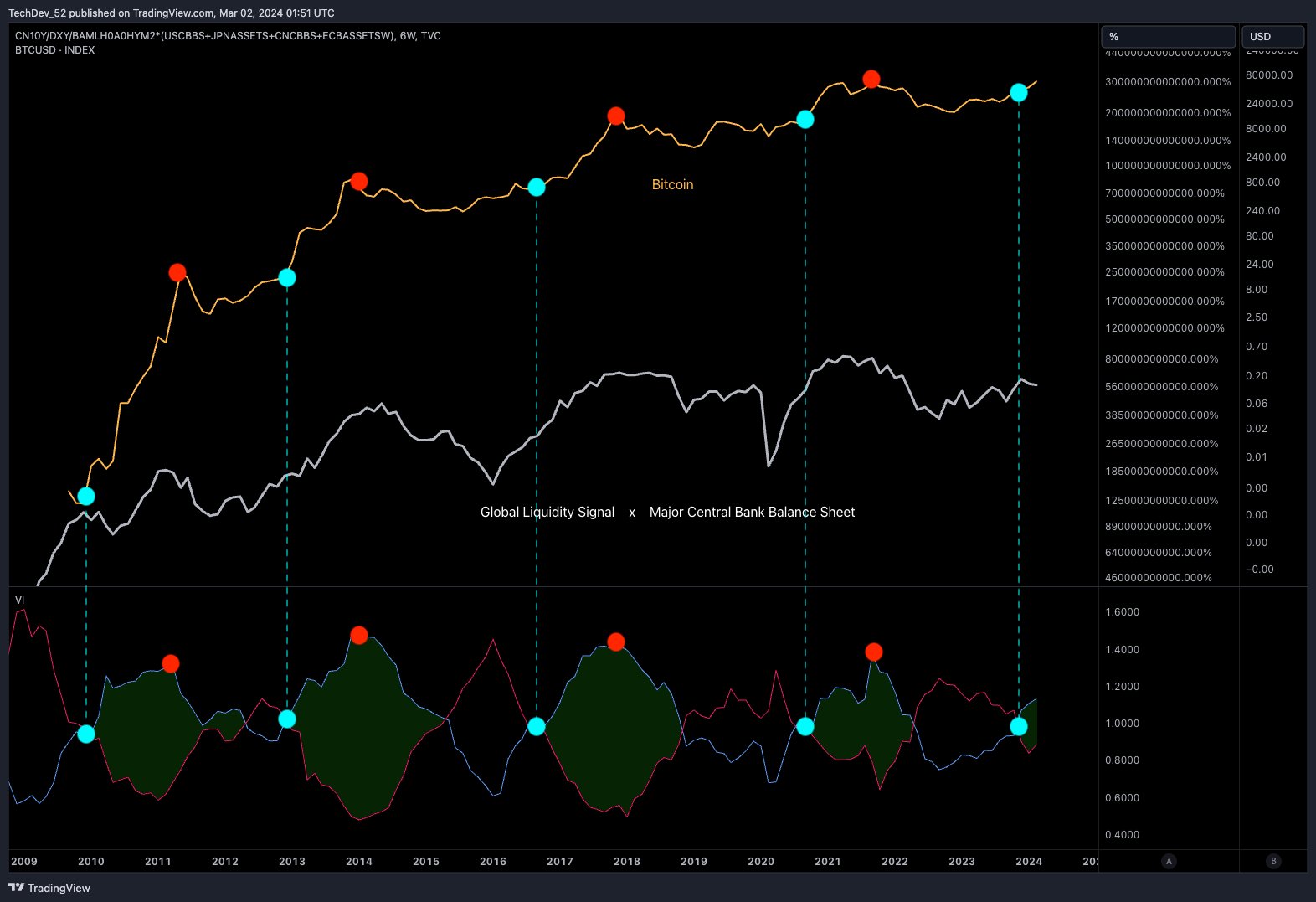Image resolution: width=1316 pixels, height=902 pixels.
Task: Click the 5600000000000.000% scale label
Action: (1162, 387)
